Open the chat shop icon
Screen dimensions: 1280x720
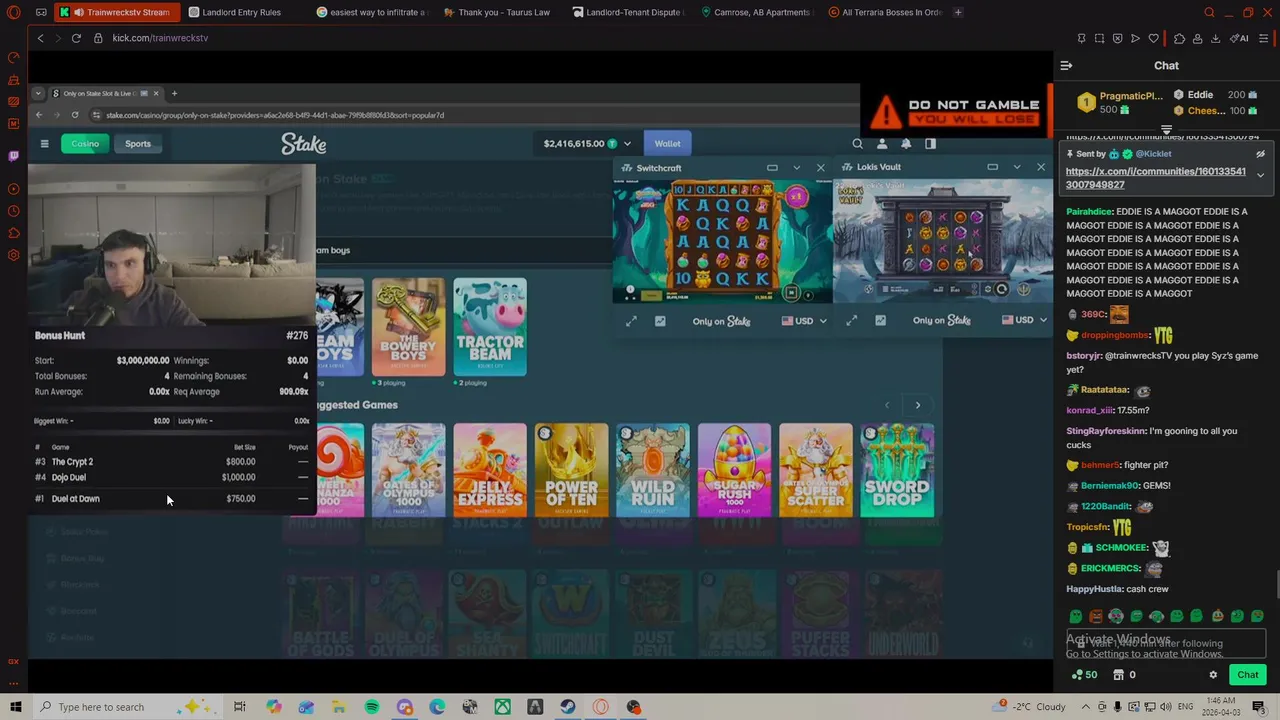[x=1118, y=675]
